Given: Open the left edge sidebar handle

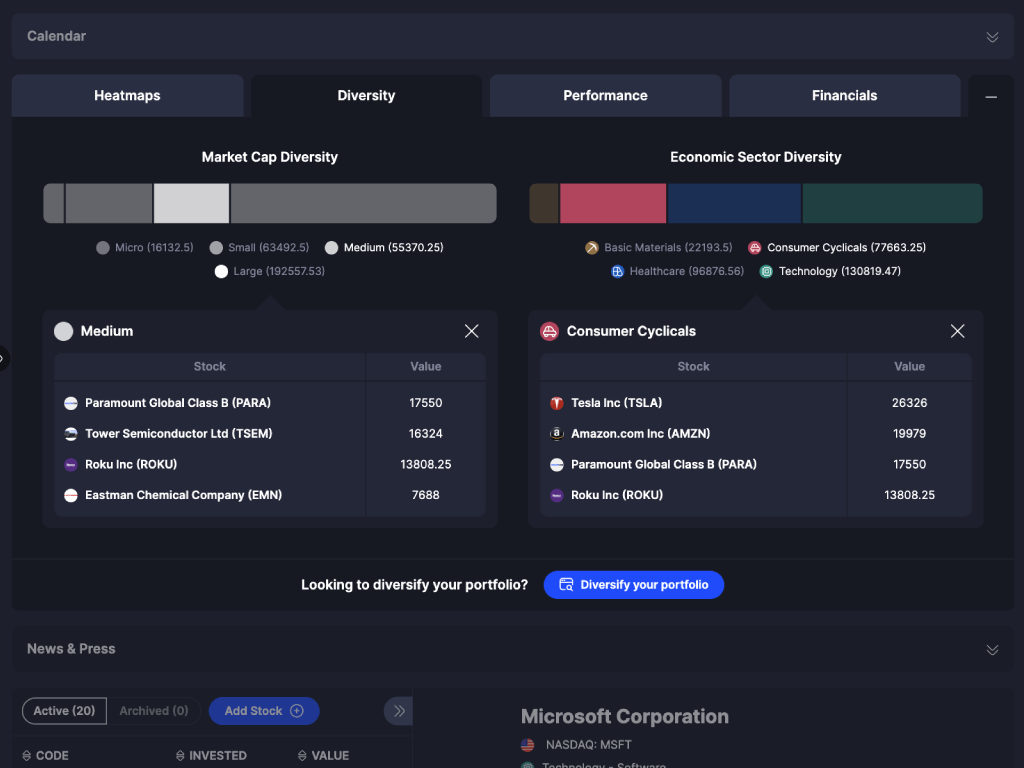Looking at the screenshot, I should tap(3, 359).
